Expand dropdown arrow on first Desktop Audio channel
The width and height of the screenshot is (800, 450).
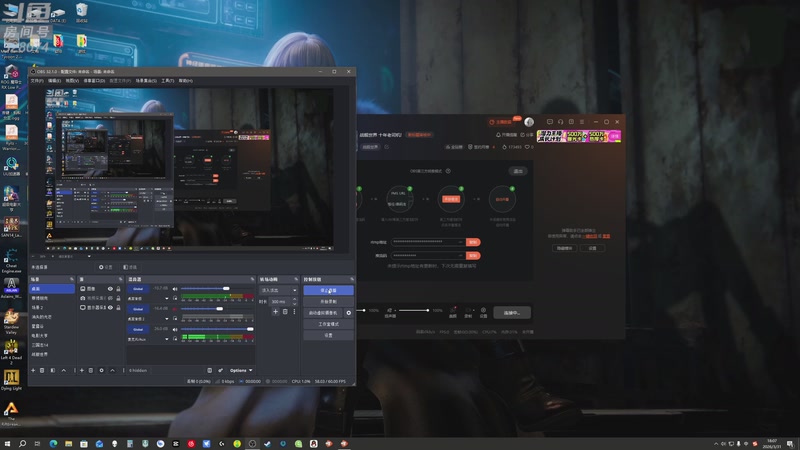click(x=166, y=298)
